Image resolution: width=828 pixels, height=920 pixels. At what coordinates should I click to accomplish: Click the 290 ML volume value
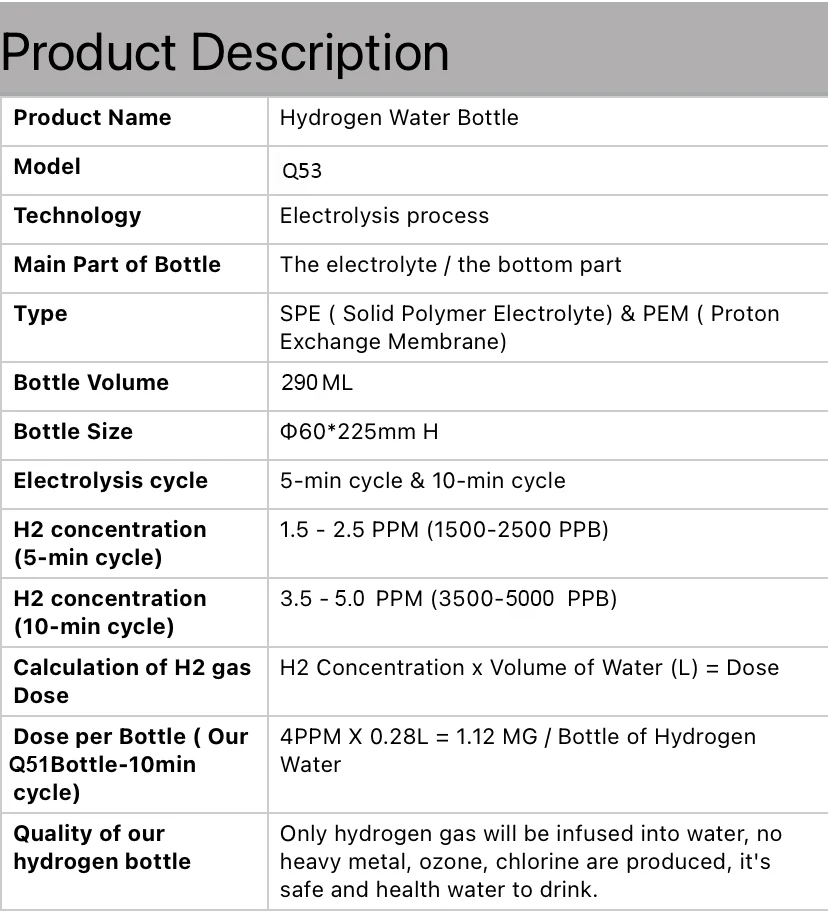(316, 383)
